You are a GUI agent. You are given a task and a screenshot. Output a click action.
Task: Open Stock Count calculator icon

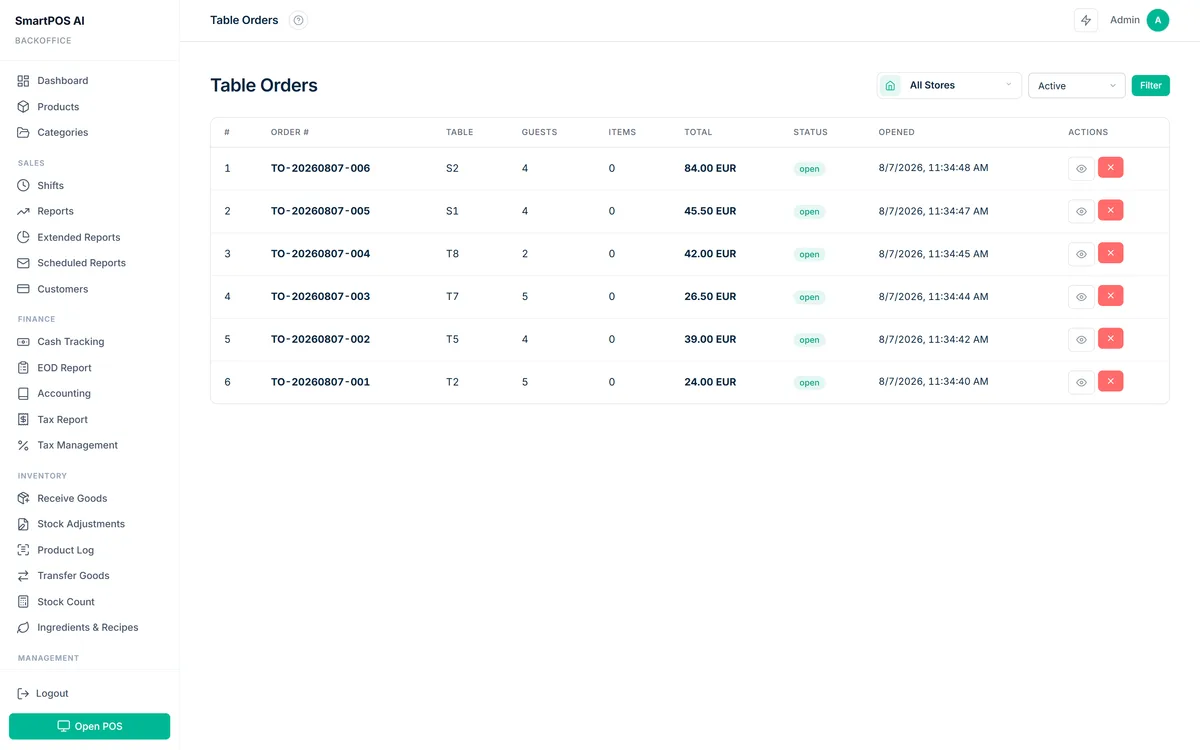[23, 602]
